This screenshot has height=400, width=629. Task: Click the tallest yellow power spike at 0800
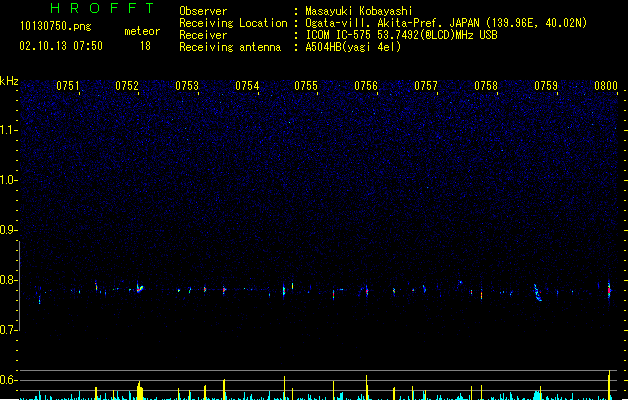tap(609, 385)
